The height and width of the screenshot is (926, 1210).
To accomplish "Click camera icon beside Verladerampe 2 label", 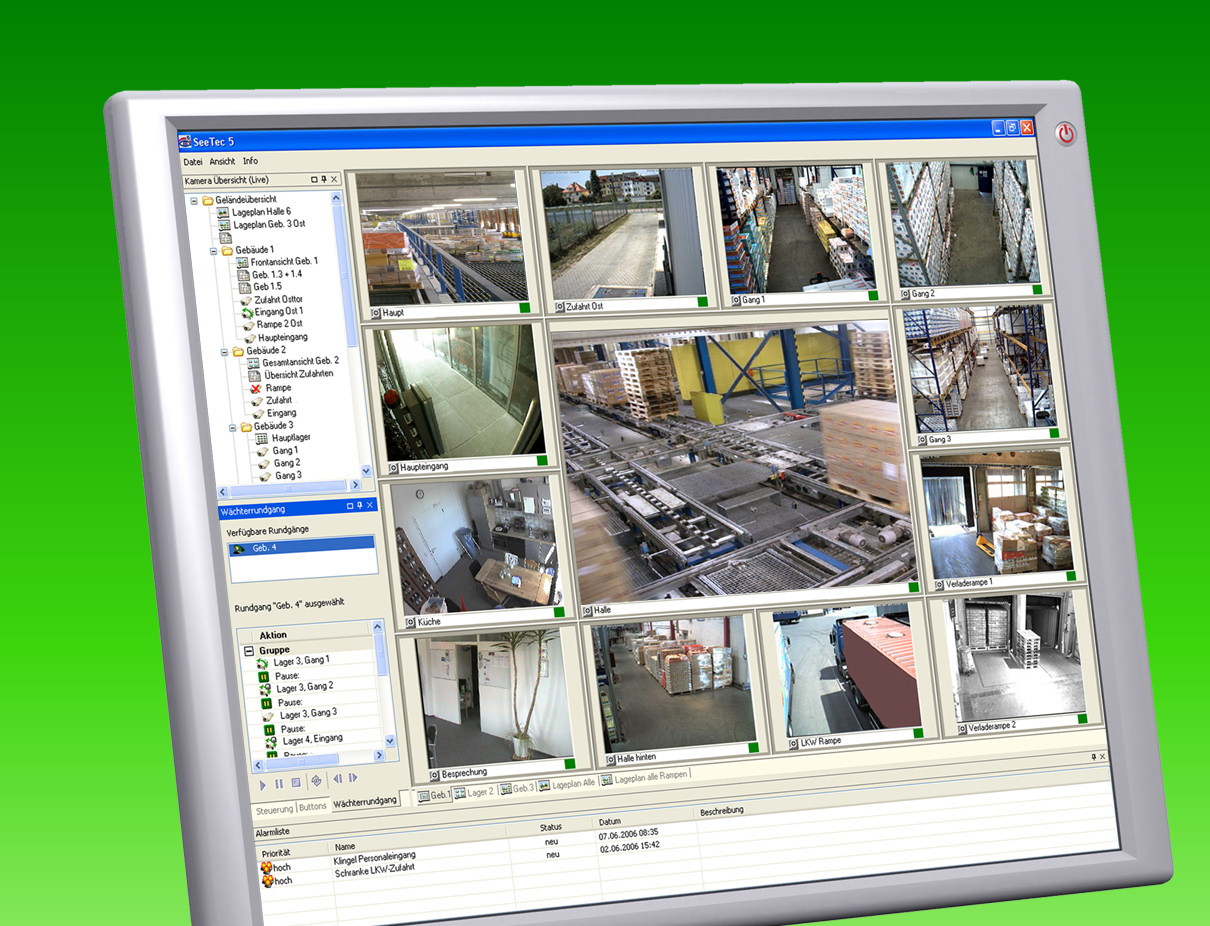I will point(961,727).
